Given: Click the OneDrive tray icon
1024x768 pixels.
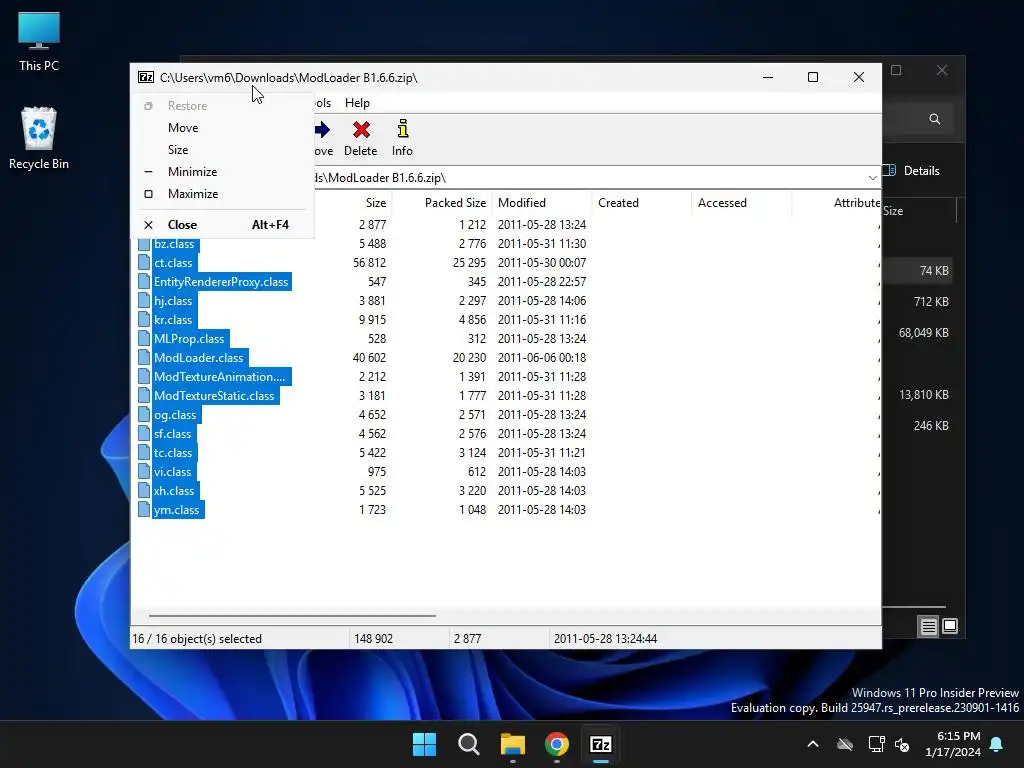Looking at the screenshot, I should 845,744.
